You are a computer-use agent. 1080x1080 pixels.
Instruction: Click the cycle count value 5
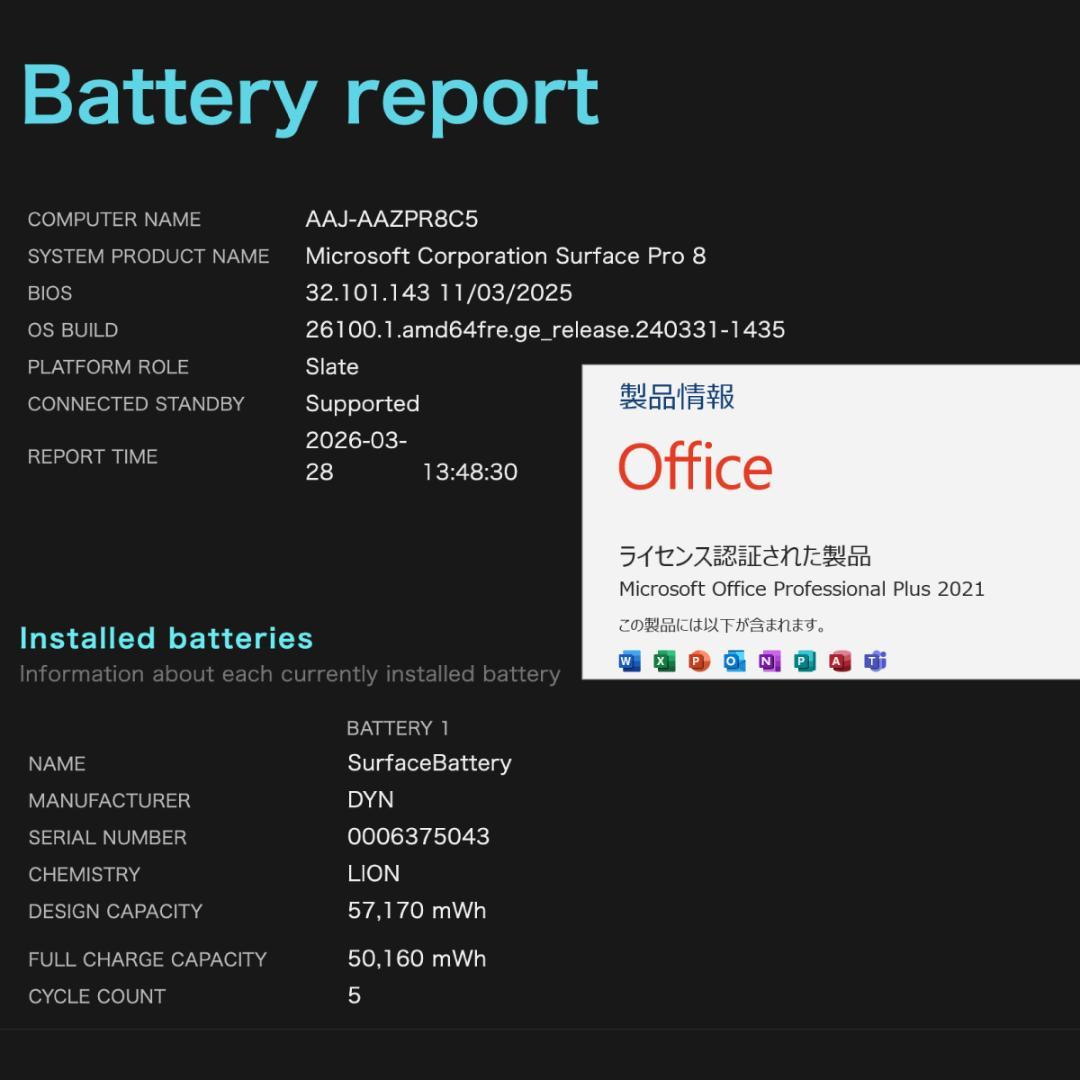[354, 995]
